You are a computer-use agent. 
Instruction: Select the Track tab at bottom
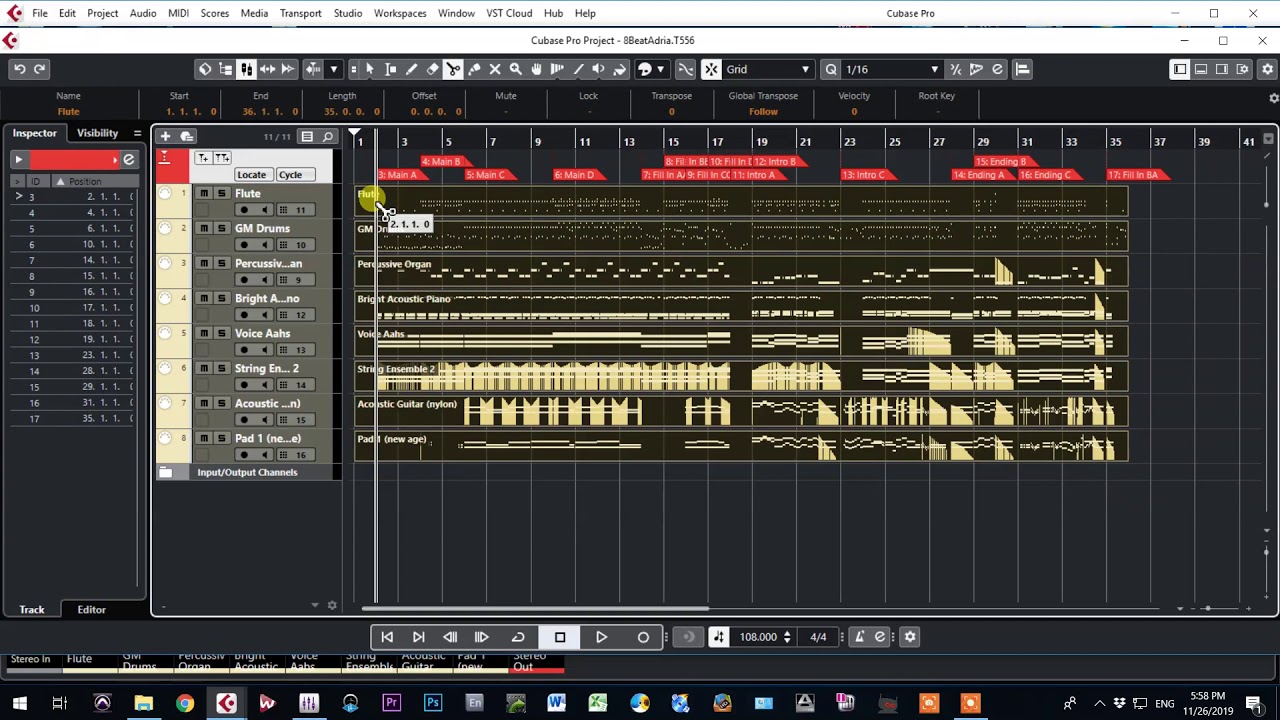32,609
